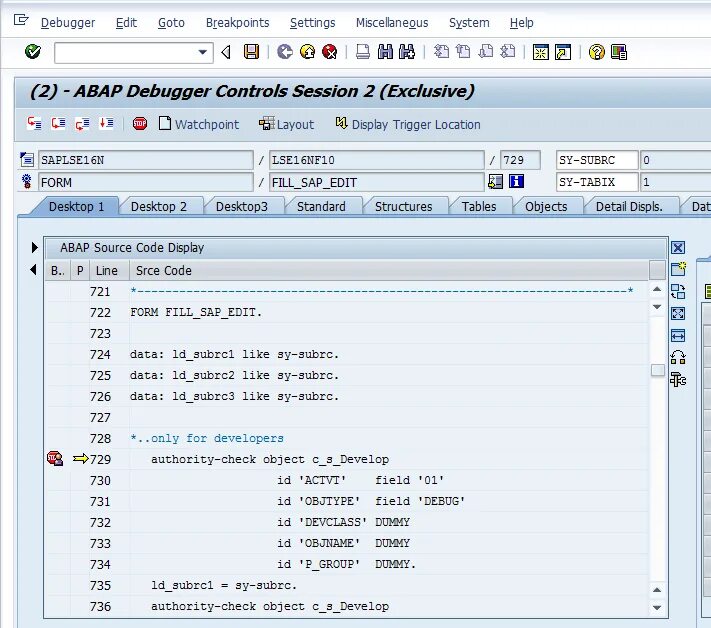Select the Desktop 1 tab
The width and height of the screenshot is (711, 628).
point(76,206)
